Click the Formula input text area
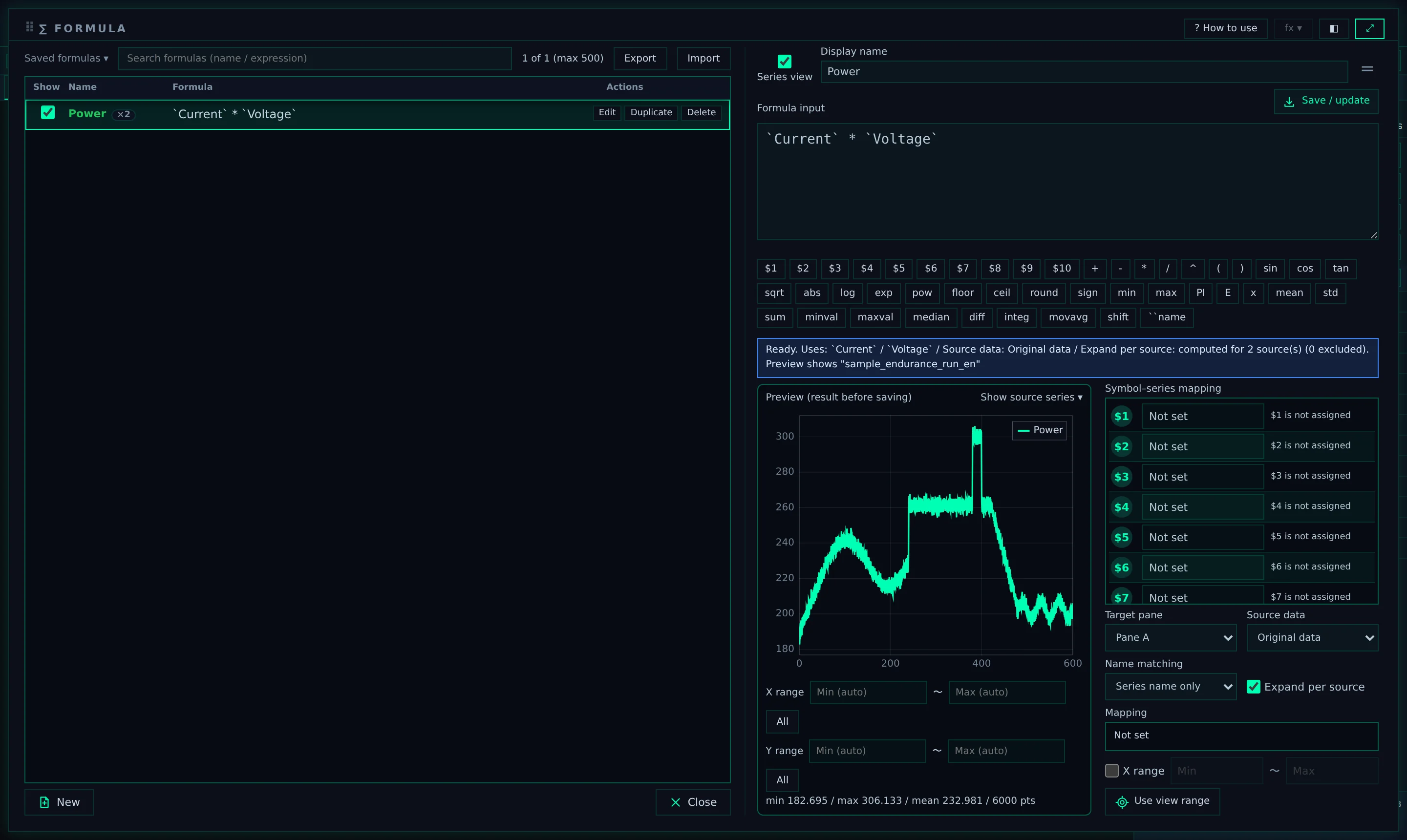 click(x=1067, y=182)
